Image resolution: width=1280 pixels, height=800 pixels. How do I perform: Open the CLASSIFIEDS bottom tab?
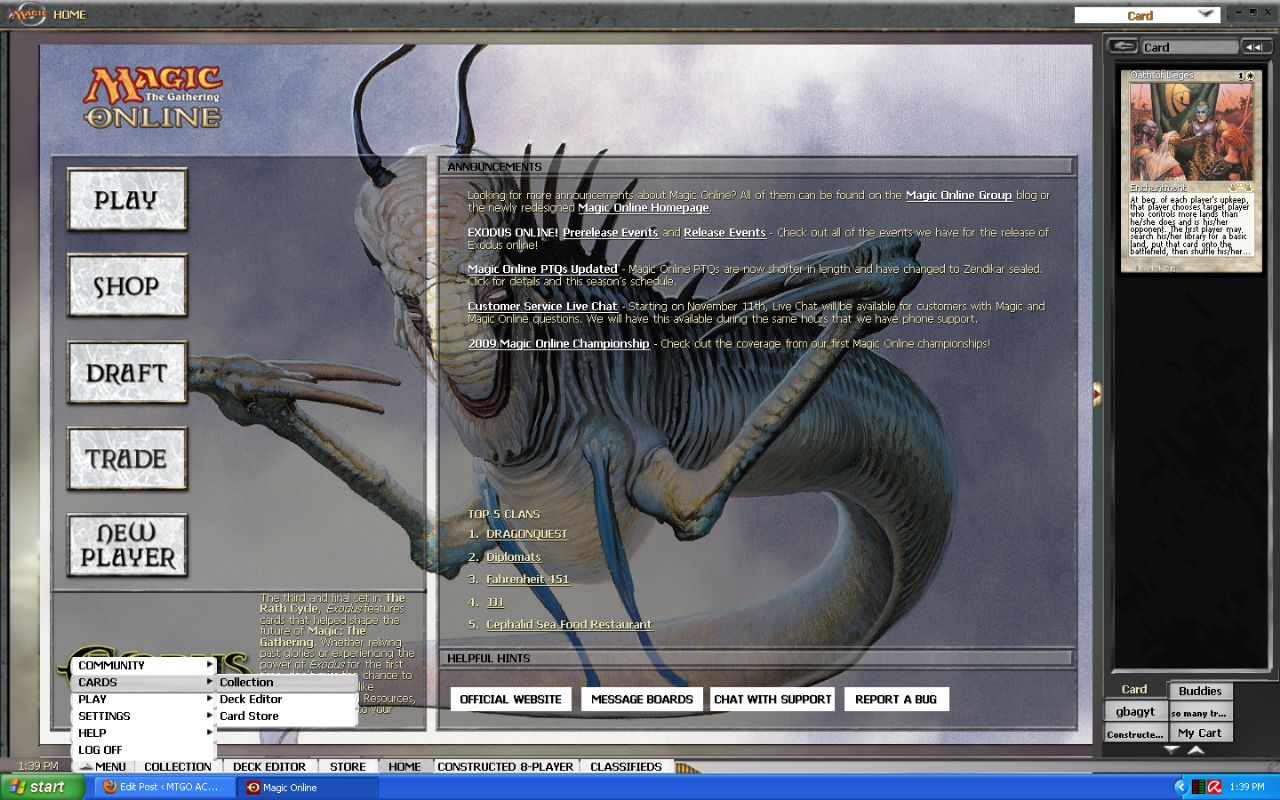pos(626,767)
